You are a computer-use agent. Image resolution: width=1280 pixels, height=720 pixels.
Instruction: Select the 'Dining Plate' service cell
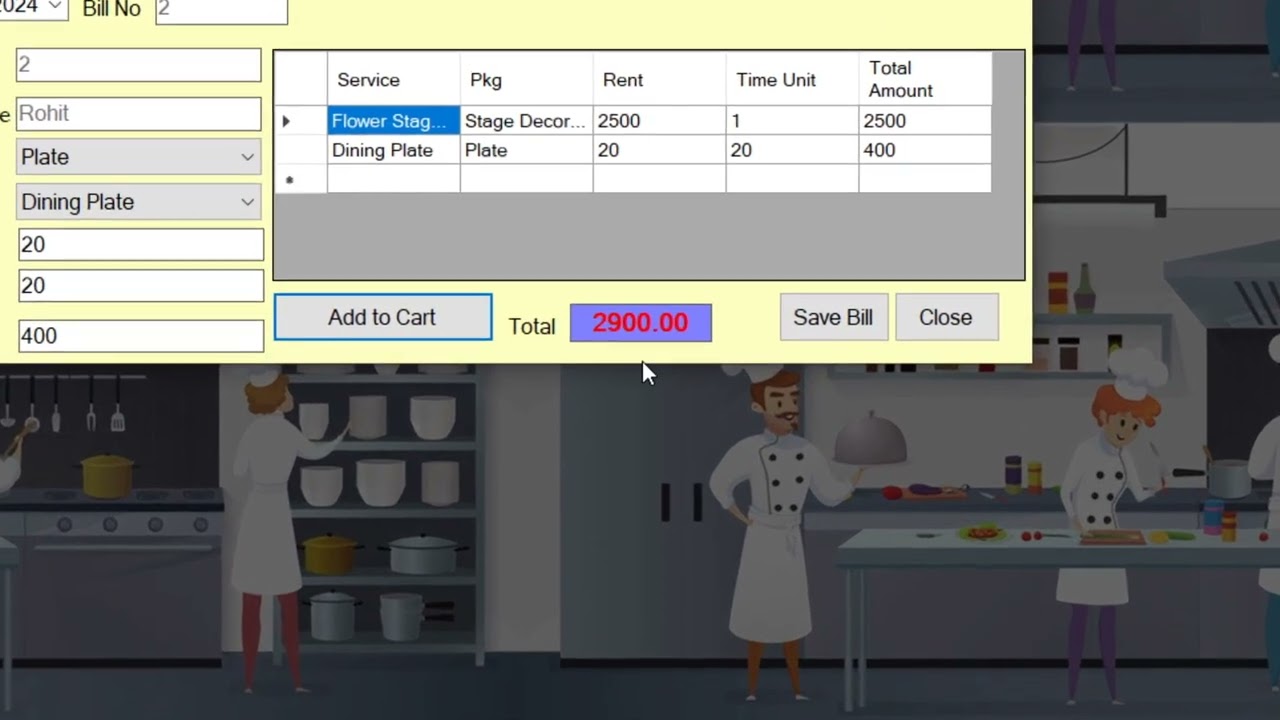[394, 150]
